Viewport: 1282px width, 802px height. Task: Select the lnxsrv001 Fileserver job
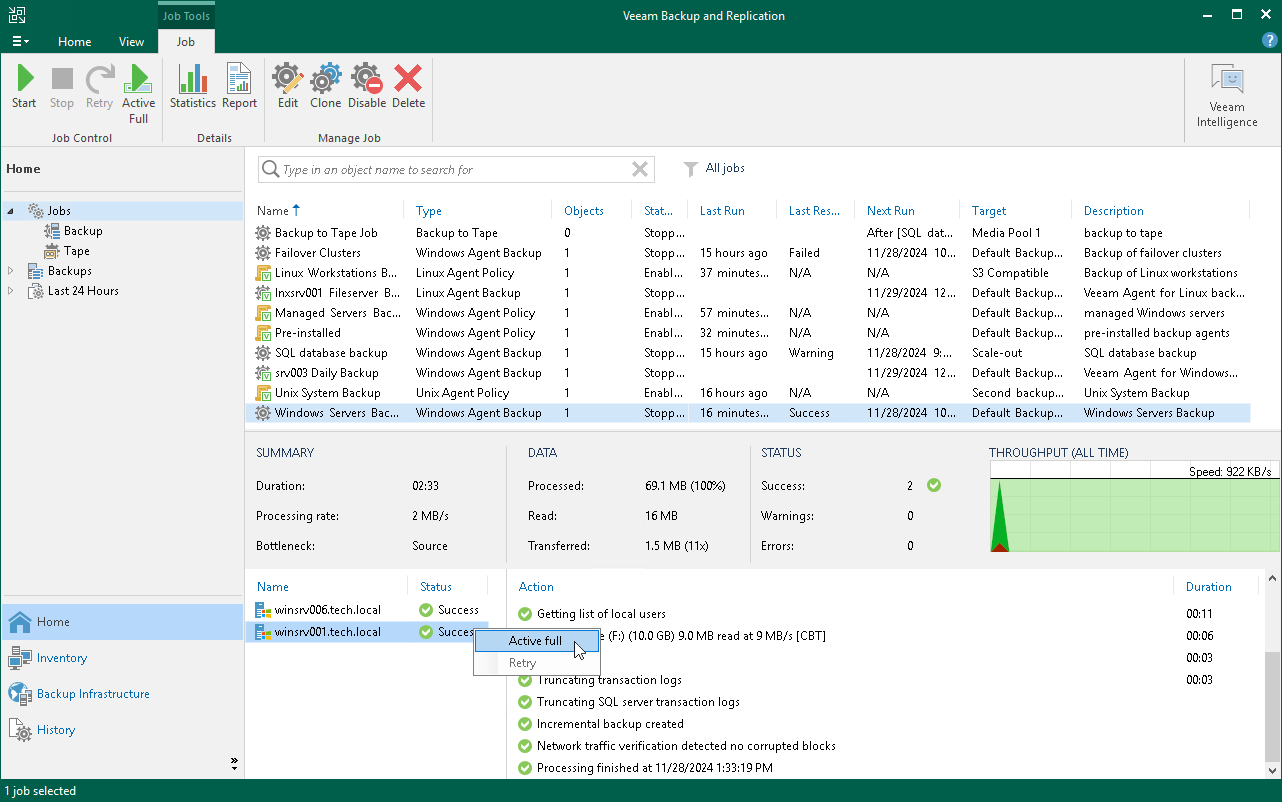[748, 293]
